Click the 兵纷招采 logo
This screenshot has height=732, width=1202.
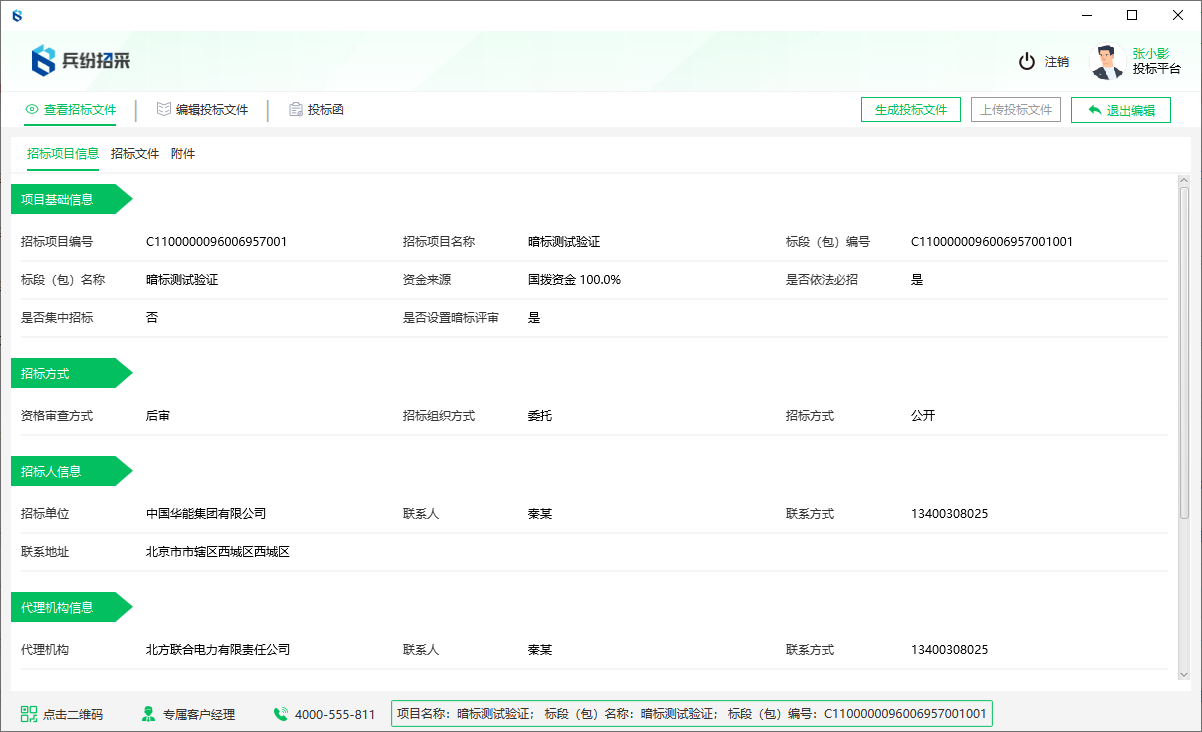pos(79,58)
